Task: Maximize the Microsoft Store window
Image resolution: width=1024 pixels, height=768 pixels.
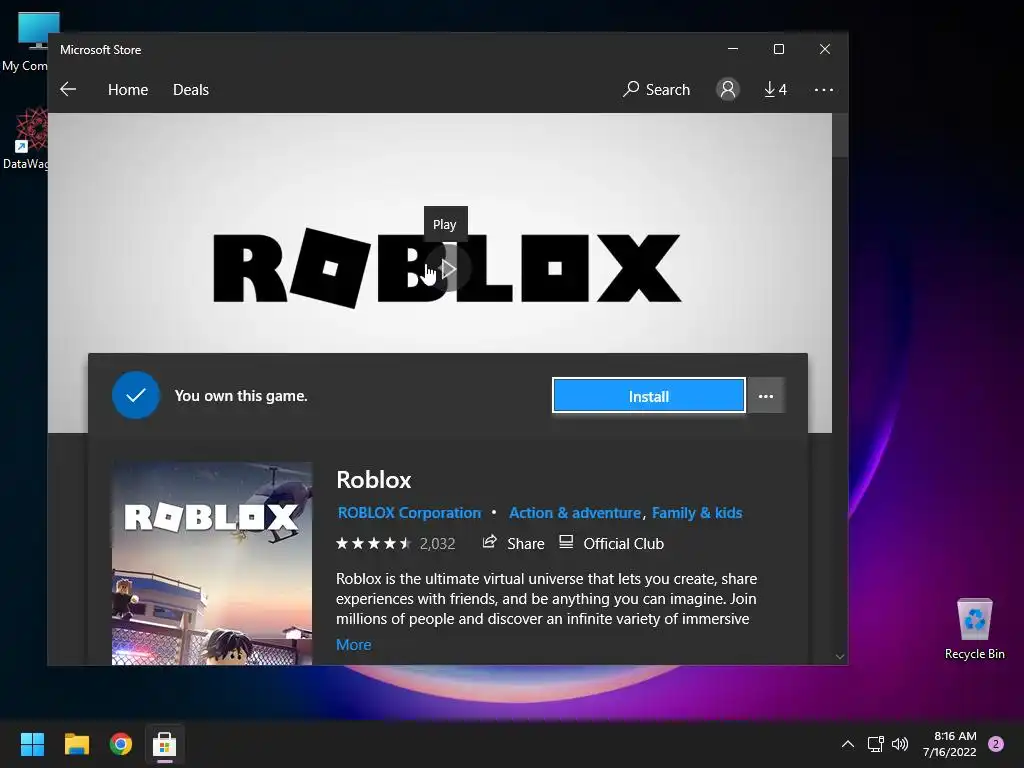Action: tap(778, 49)
